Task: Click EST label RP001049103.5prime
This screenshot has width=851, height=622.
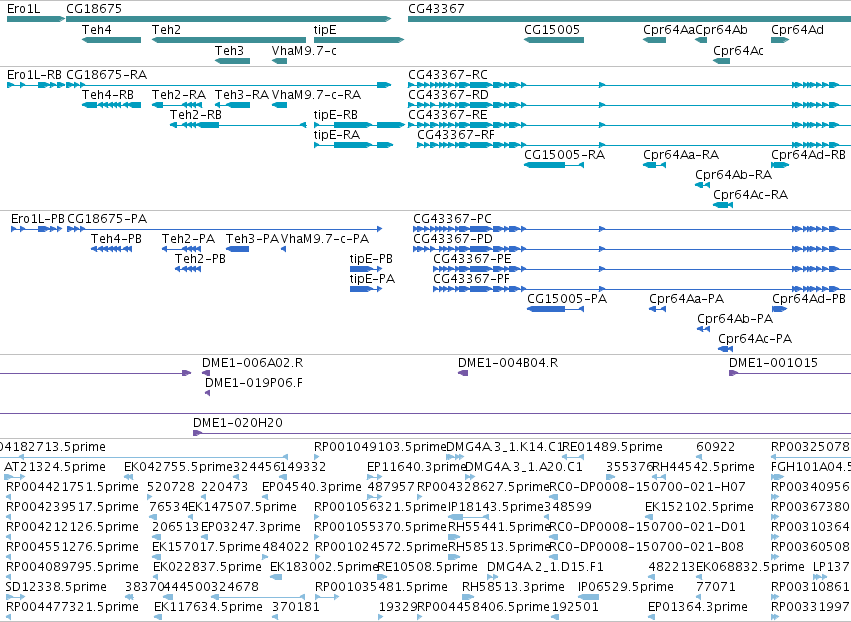Action: [x=380, y=447]
